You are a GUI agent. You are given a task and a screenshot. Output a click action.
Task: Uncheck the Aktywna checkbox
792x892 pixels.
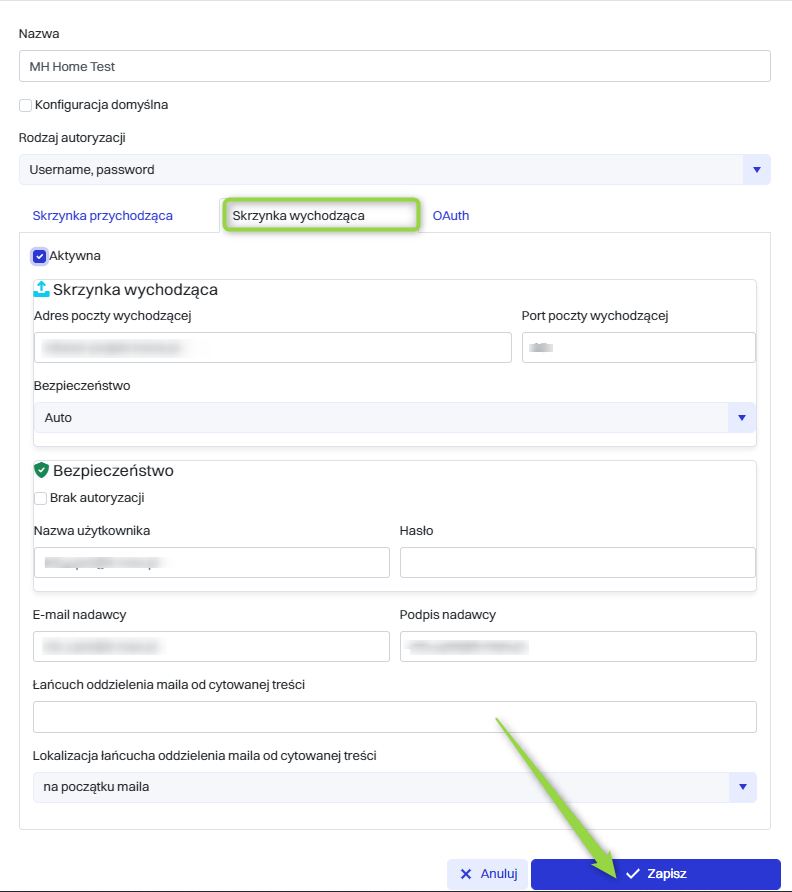(x=40, y=256)
